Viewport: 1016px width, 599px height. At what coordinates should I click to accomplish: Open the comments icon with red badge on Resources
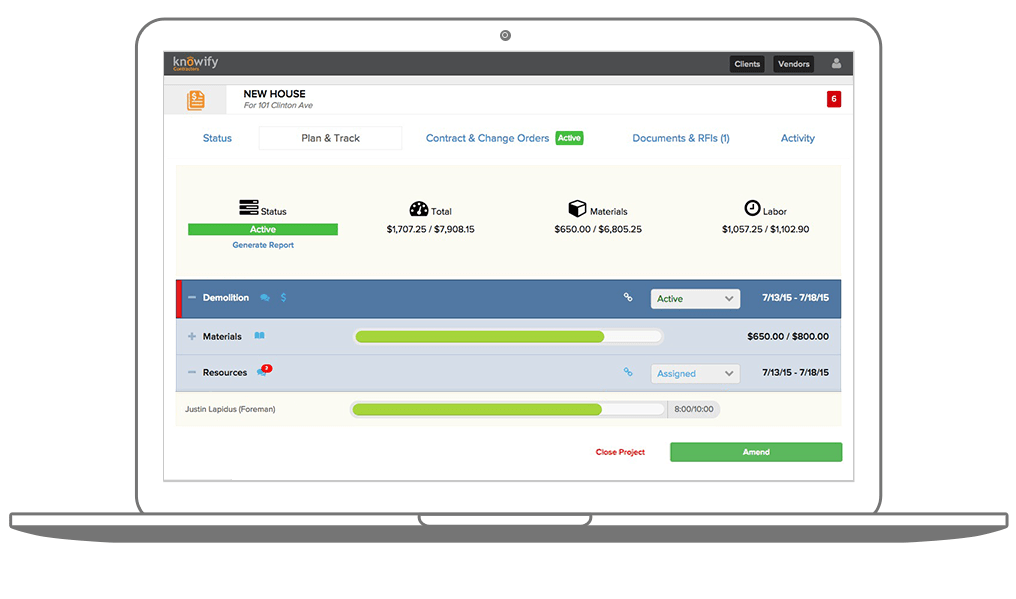[263, 371]
